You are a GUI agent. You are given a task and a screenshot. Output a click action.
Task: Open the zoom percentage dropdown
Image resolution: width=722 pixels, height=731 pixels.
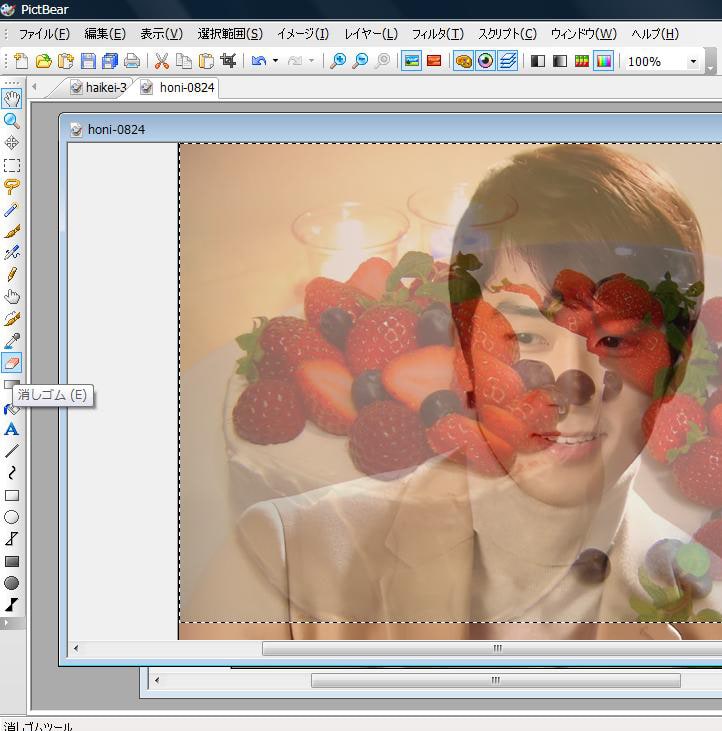click(x=693, y=61)
